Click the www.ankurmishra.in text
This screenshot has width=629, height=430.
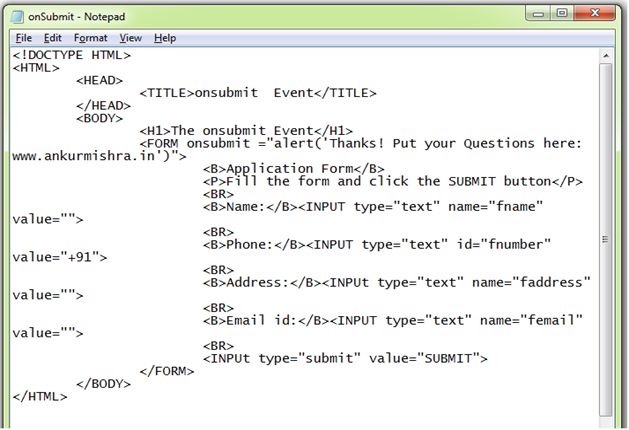coord(83,156)
